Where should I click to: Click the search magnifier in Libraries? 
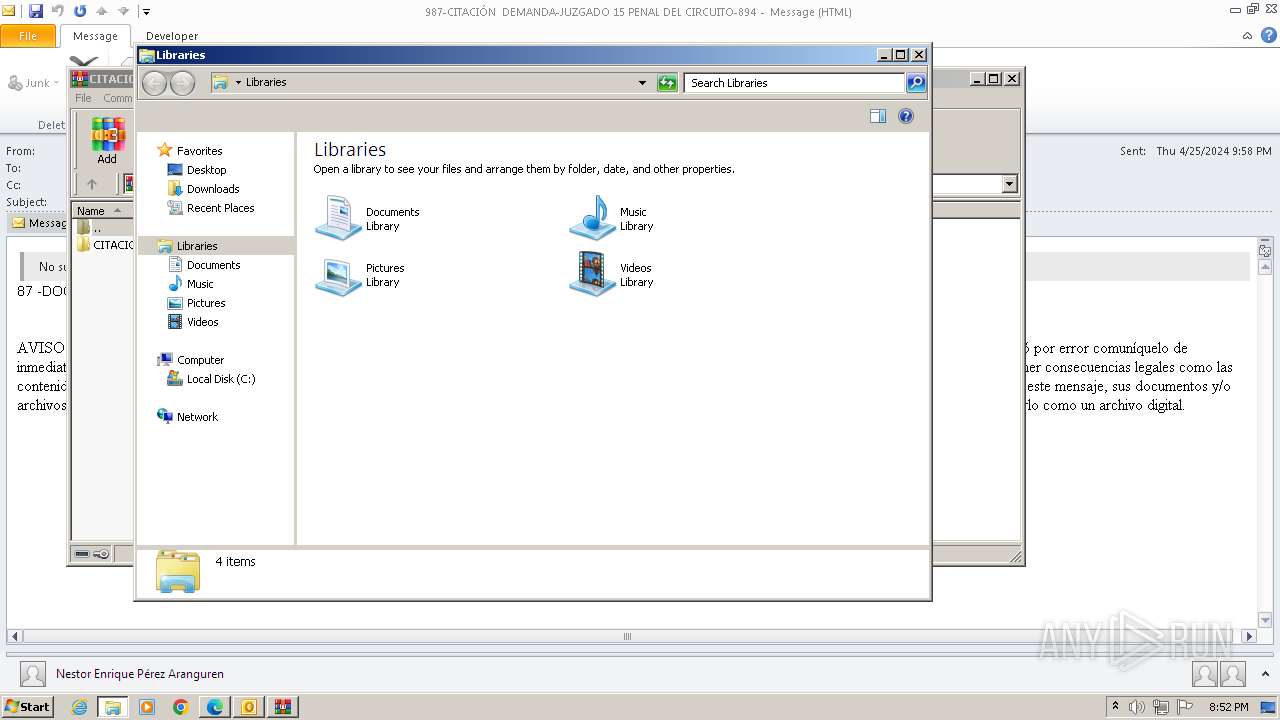916,83
